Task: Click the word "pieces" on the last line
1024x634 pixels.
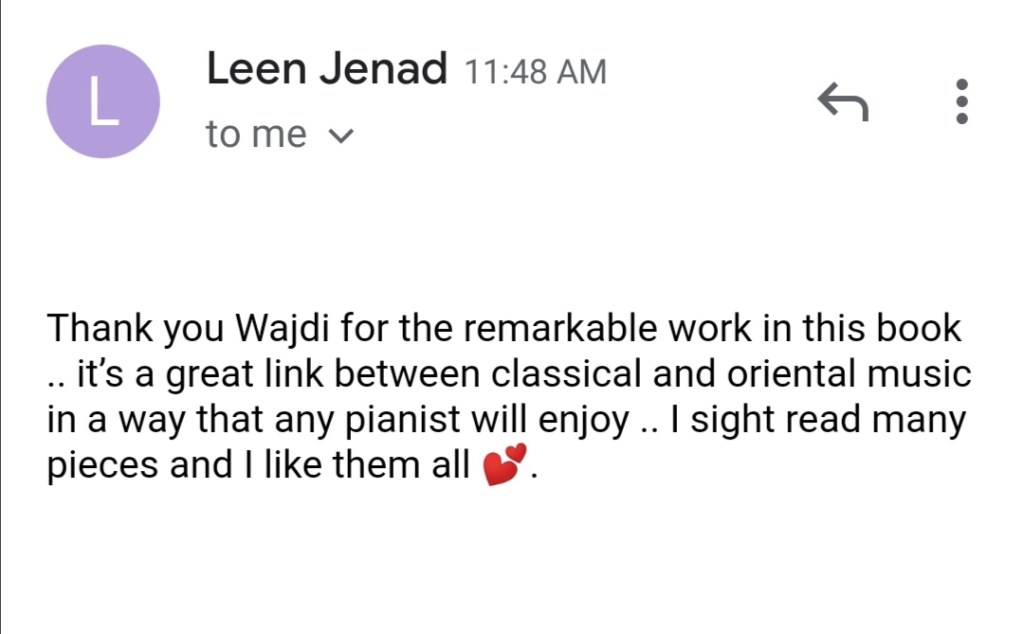Action: point(102,466)
